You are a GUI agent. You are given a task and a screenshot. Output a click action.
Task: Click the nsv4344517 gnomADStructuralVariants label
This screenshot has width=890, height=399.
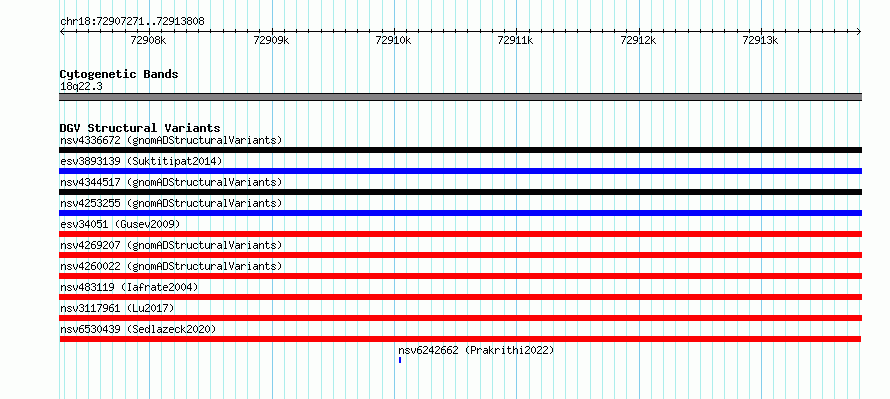tap(171, 182)
